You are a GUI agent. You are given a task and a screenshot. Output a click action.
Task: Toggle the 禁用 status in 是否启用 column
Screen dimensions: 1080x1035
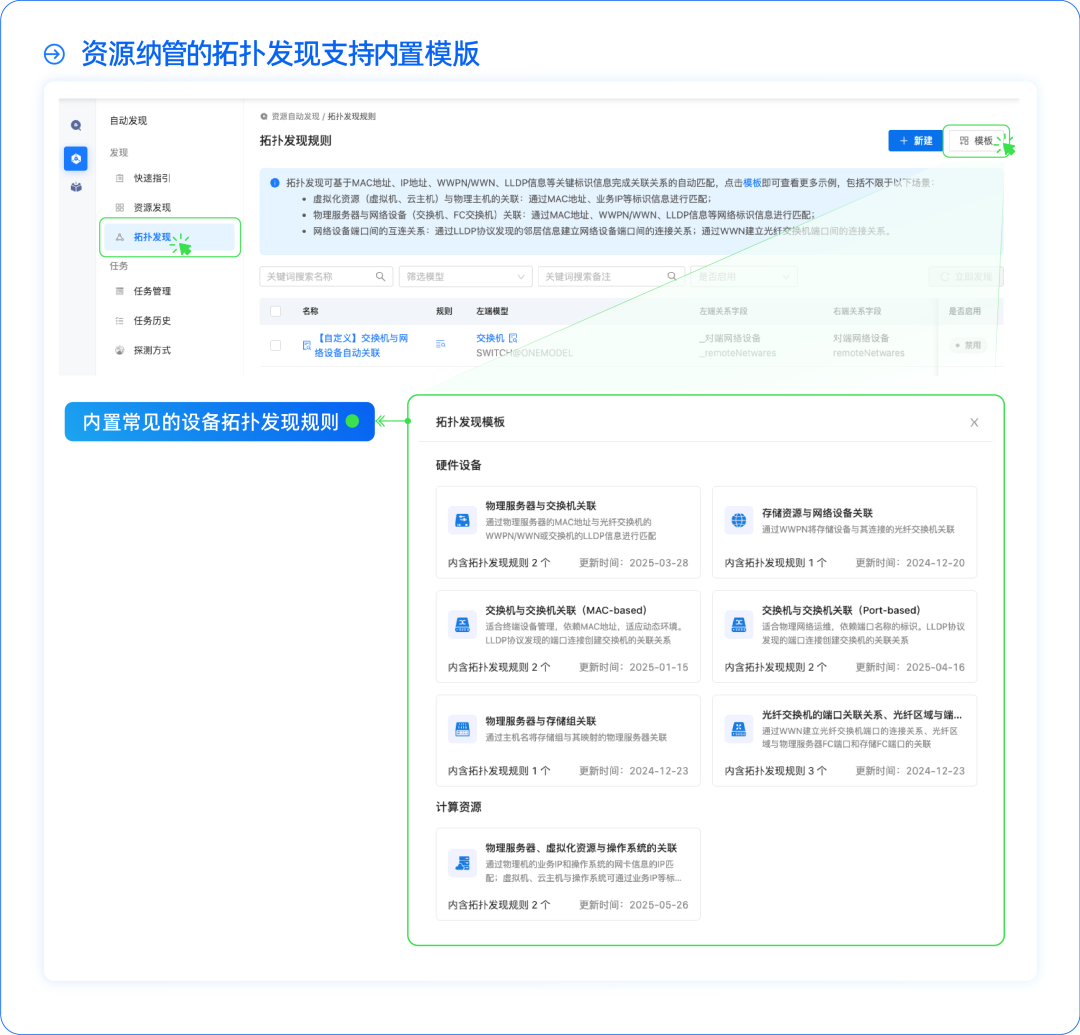(x=966, y=343)
